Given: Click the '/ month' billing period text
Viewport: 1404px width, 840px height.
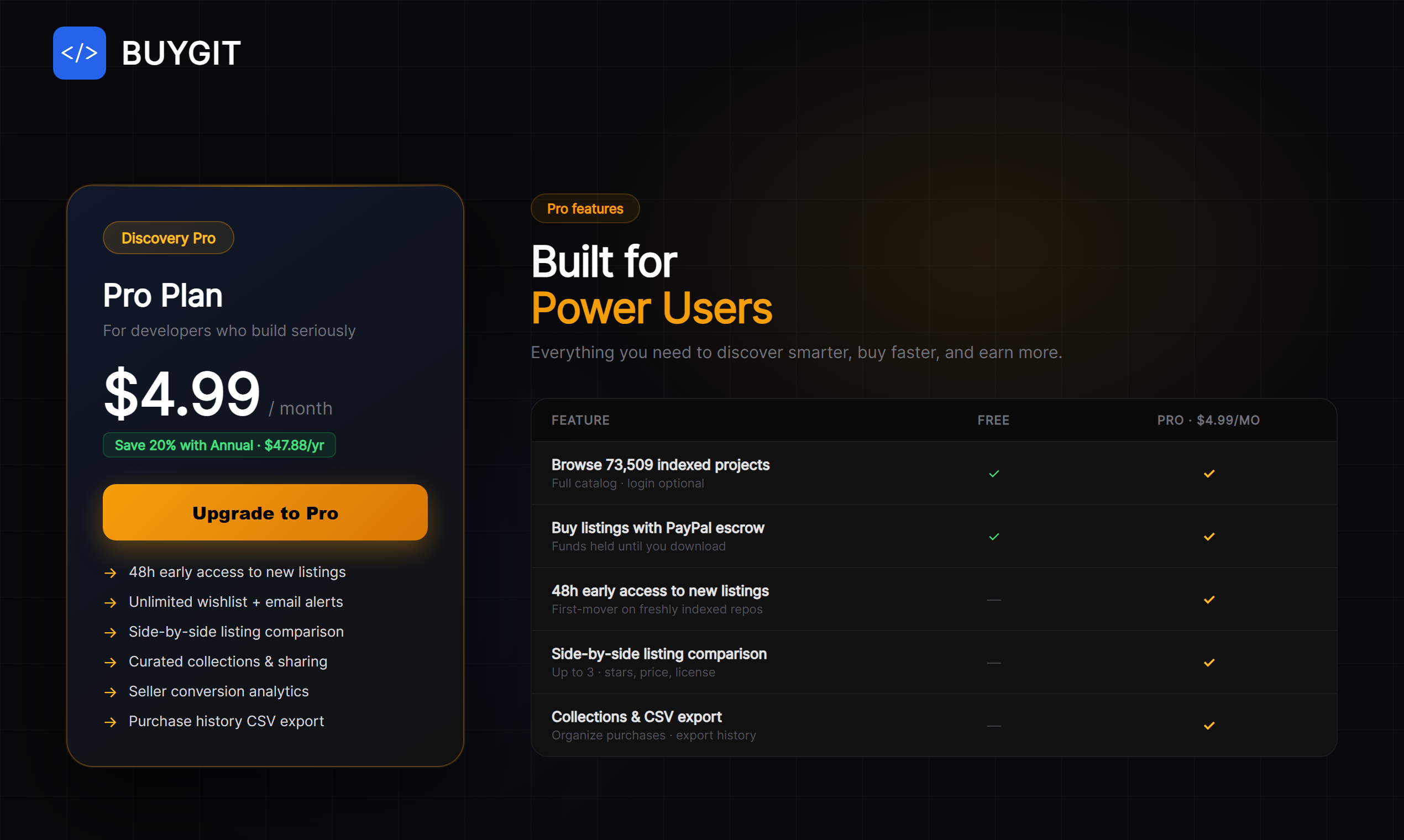Looking at the screenshot, I should 301,408.
